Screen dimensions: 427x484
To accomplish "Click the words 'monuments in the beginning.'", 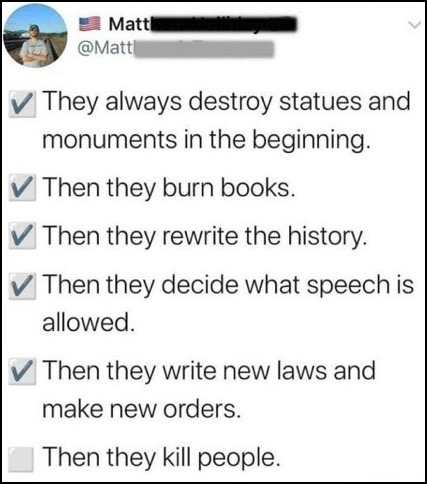I will click(206, 140).
